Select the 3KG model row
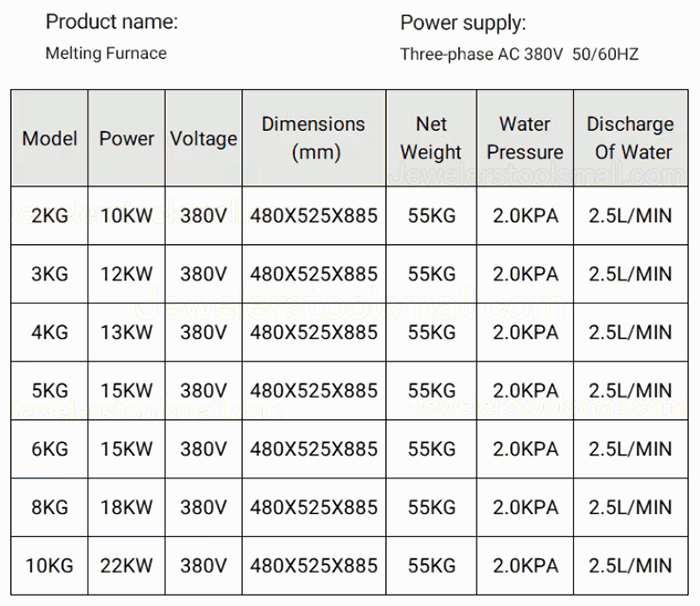The height and width of the screenshot is (606, 700). point(350,274)
